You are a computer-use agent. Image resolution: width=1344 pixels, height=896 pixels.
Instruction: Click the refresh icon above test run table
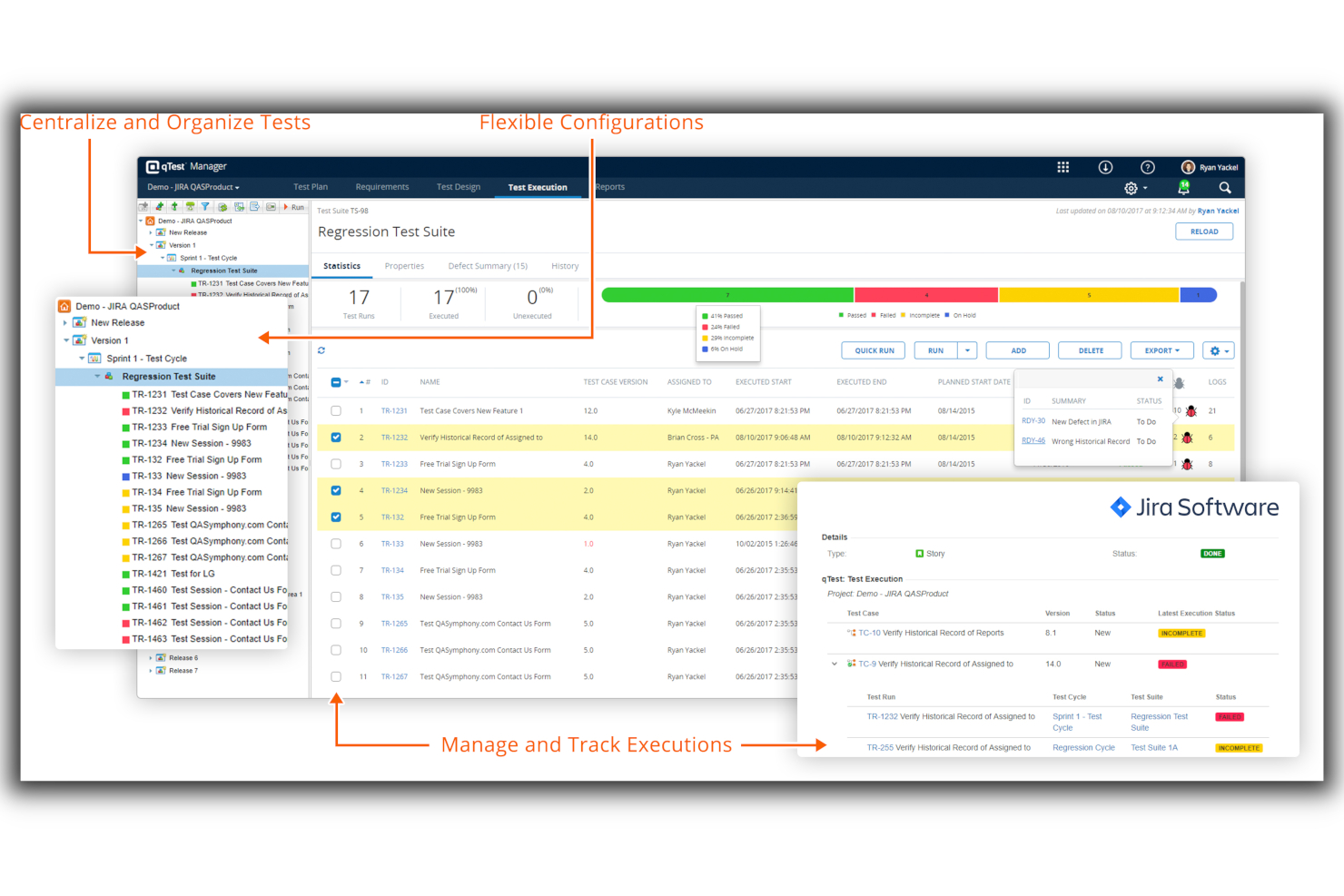[321, 350]
